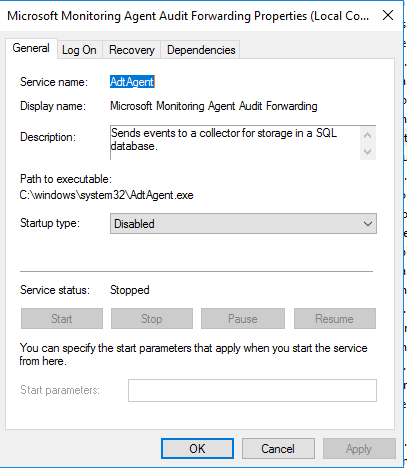The height and width of the screenshot is (468, 407).
Task: Click the Stop service button
Action: click(x=152, y=319)
